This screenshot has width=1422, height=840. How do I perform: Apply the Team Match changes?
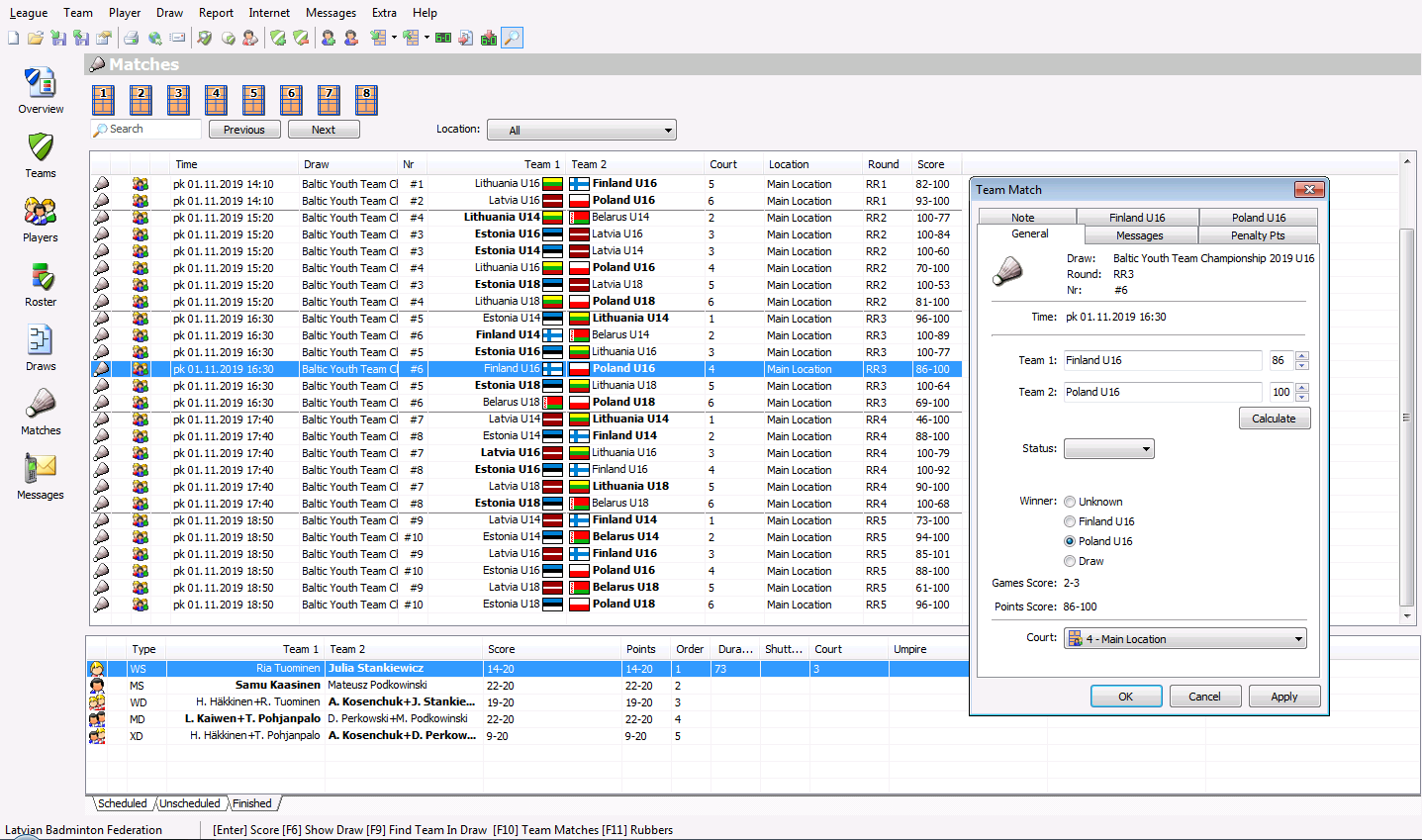coord(1283,696)
